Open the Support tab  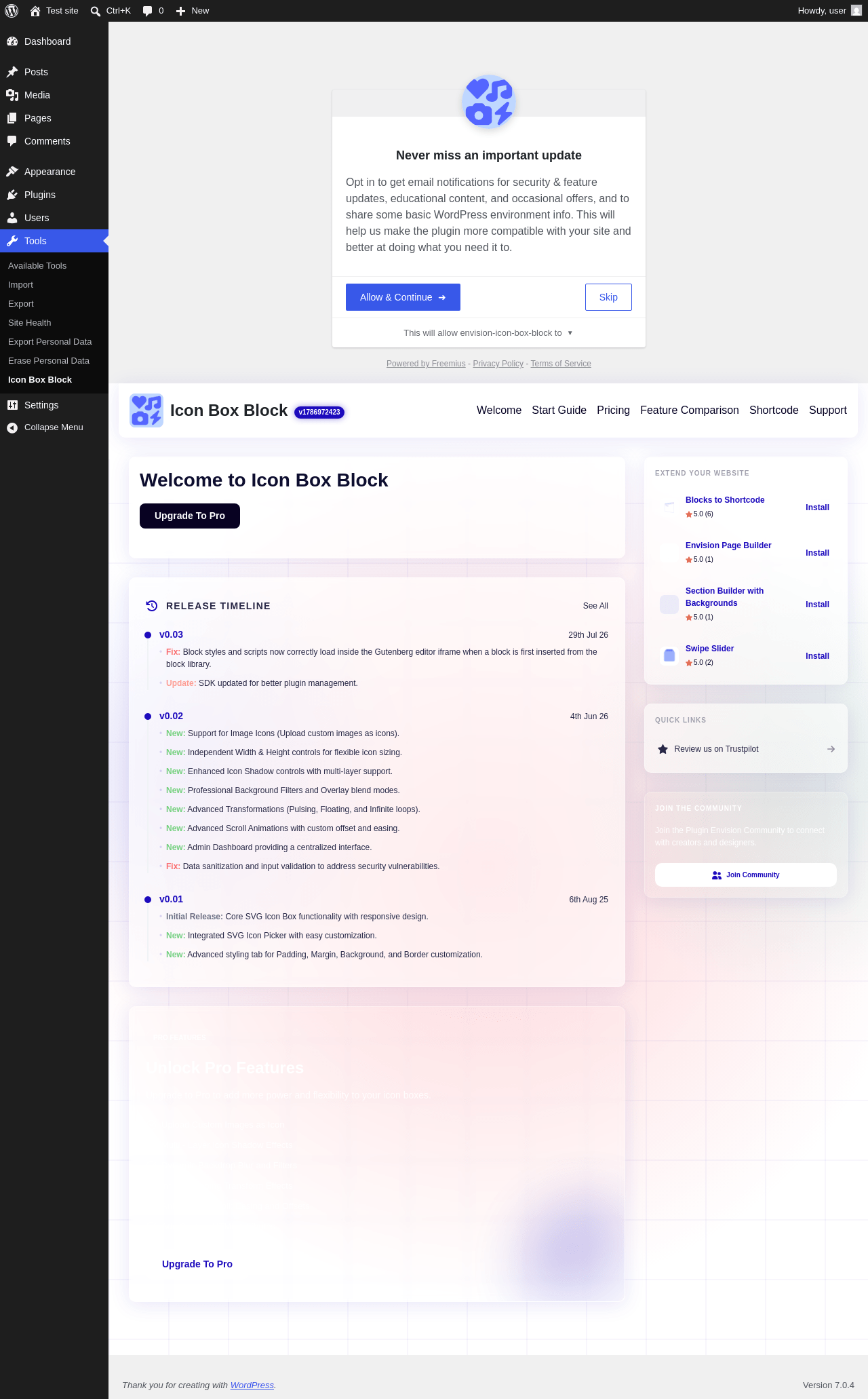pos(828,410)
